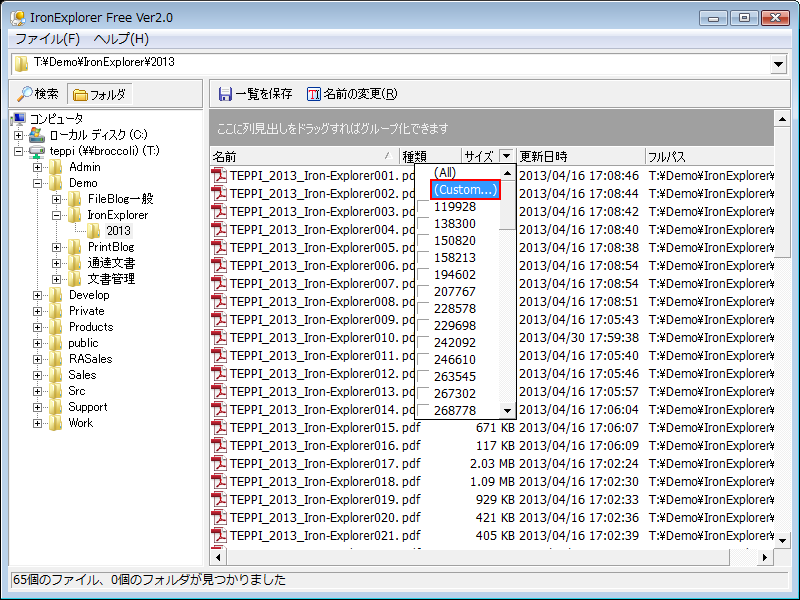This screenshot has height=600, width=800.
Task: Expand the FileBlog一般 folder node
Action: [x=56, y=199]
